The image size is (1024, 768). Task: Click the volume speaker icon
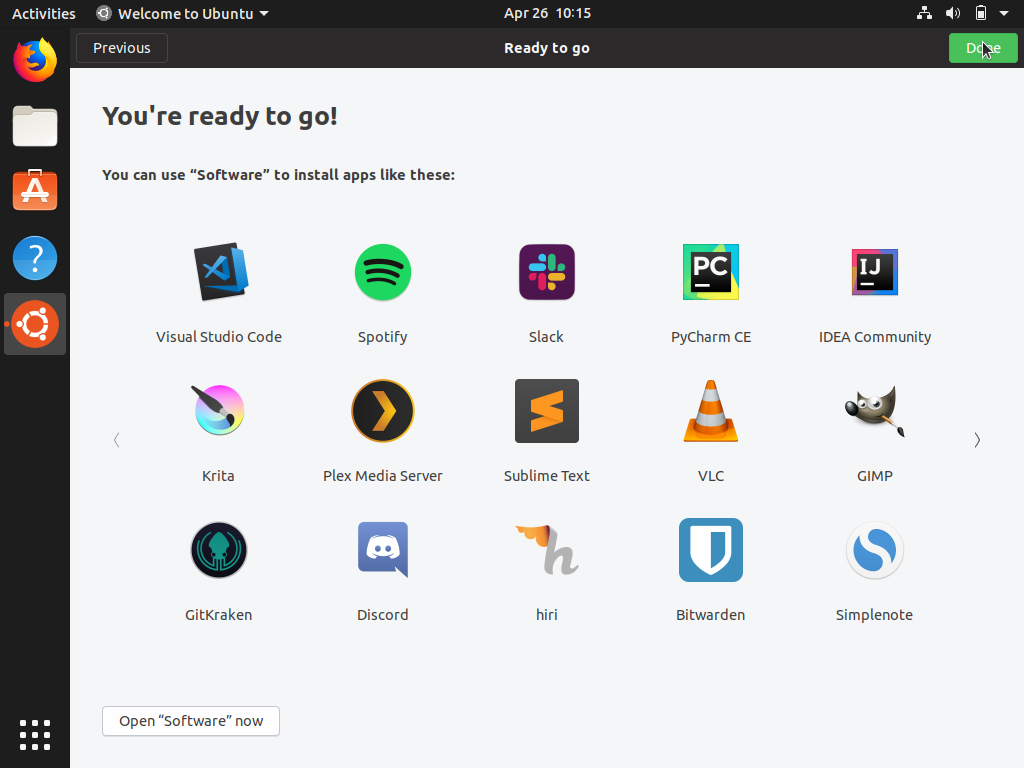pyautogui.click(x=953, y=13)
